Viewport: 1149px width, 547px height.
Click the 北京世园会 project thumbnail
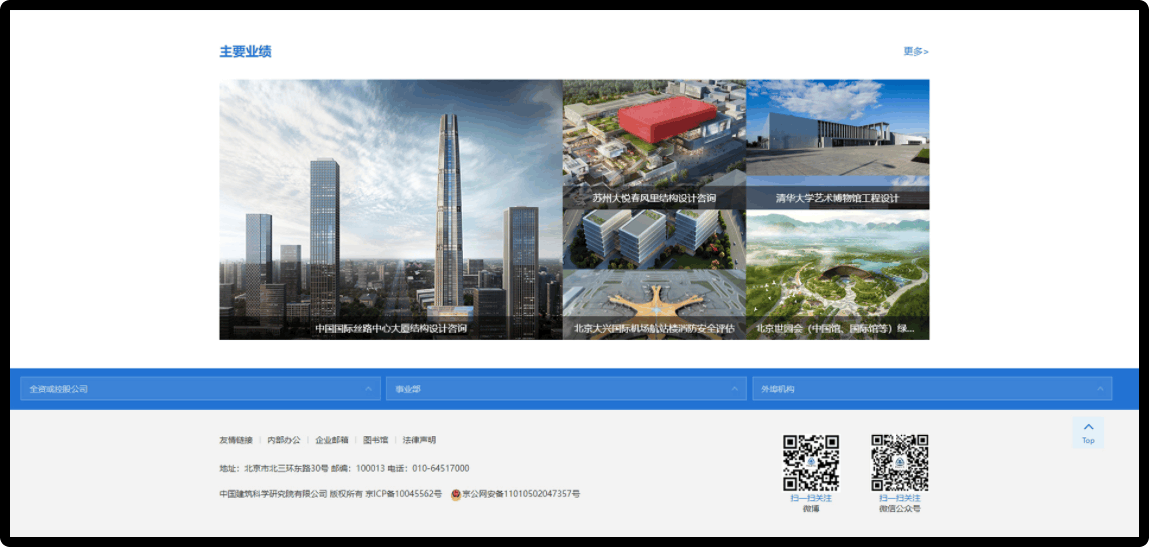point(837,274)
